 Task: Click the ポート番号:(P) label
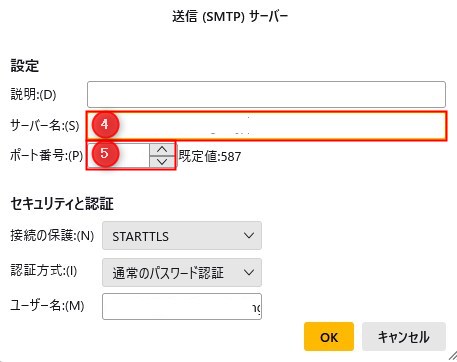pyautogui.click(x=47, y=156)
